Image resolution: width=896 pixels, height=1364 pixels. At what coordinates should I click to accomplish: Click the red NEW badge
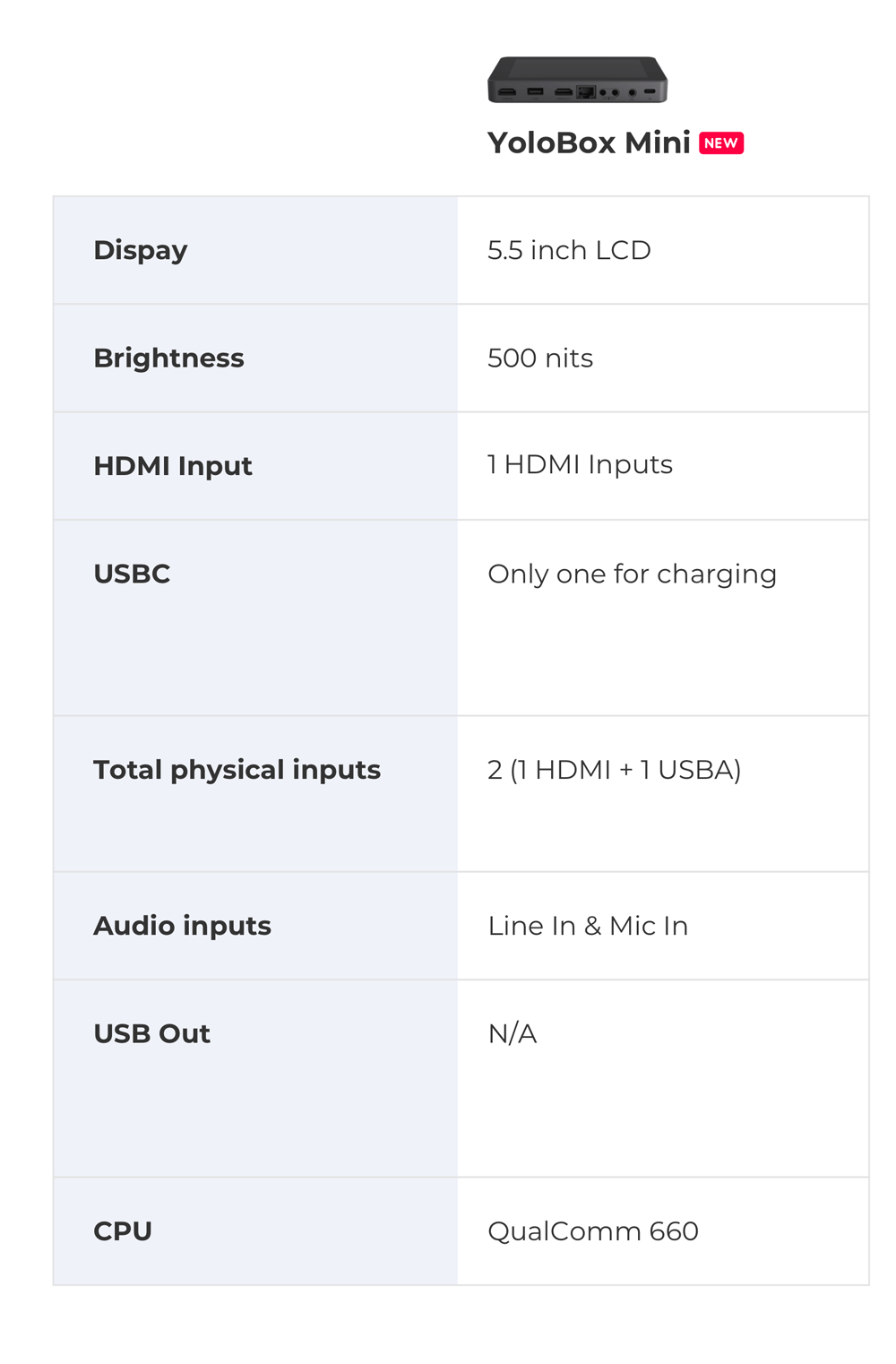coord(721,143)
